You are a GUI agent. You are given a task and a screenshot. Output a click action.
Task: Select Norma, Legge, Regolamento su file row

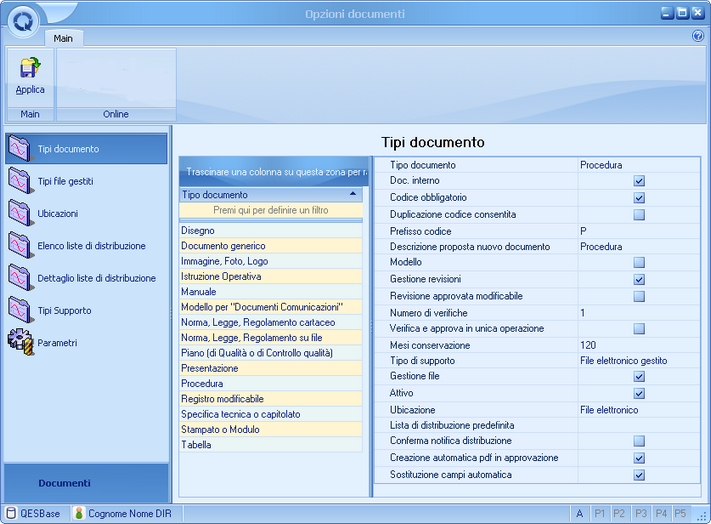tap(271, 338)
